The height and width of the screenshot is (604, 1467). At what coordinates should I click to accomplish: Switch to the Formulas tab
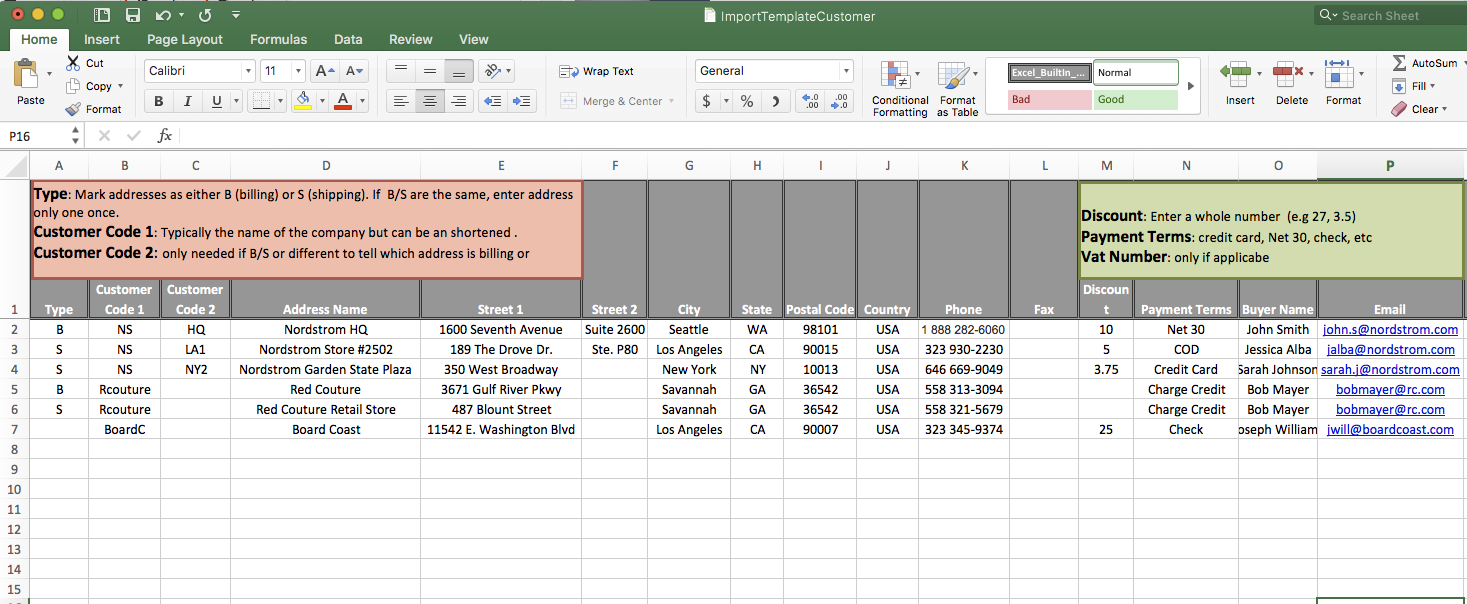click(x=278, y=39)
